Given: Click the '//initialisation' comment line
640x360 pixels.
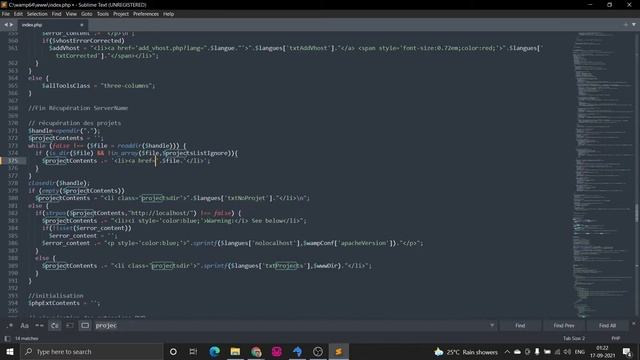Looking at the screenshot, I should [x=56, y=296].
